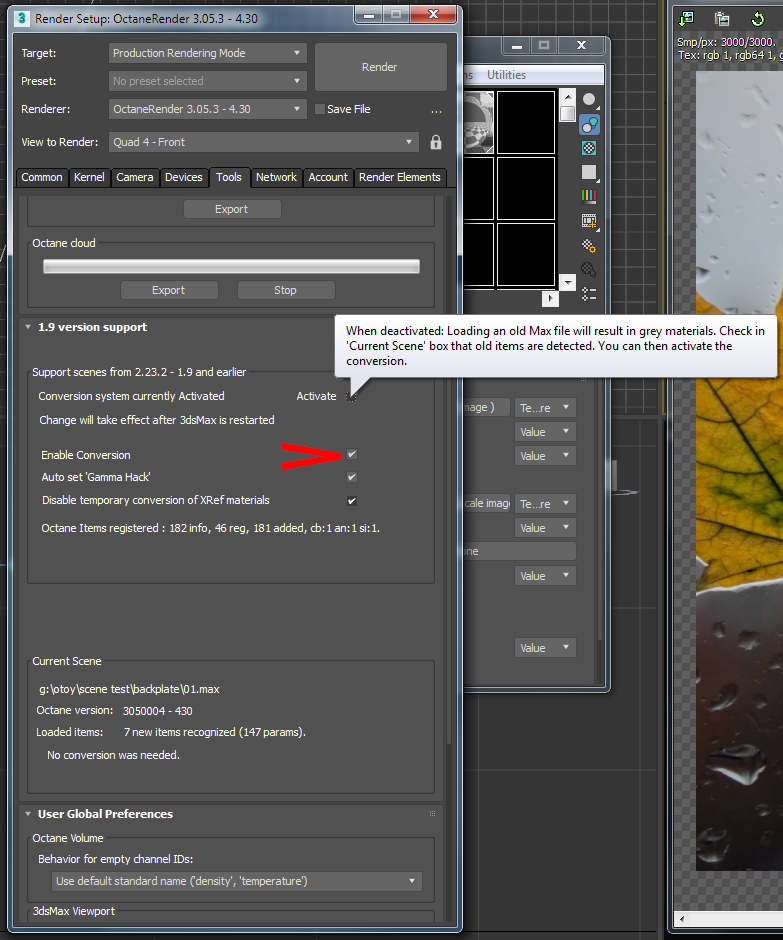The height and width of the screenshot is (940, 783).
Task: Click left scroll arrow in render viewport
Action: click(x=681, y=918)
